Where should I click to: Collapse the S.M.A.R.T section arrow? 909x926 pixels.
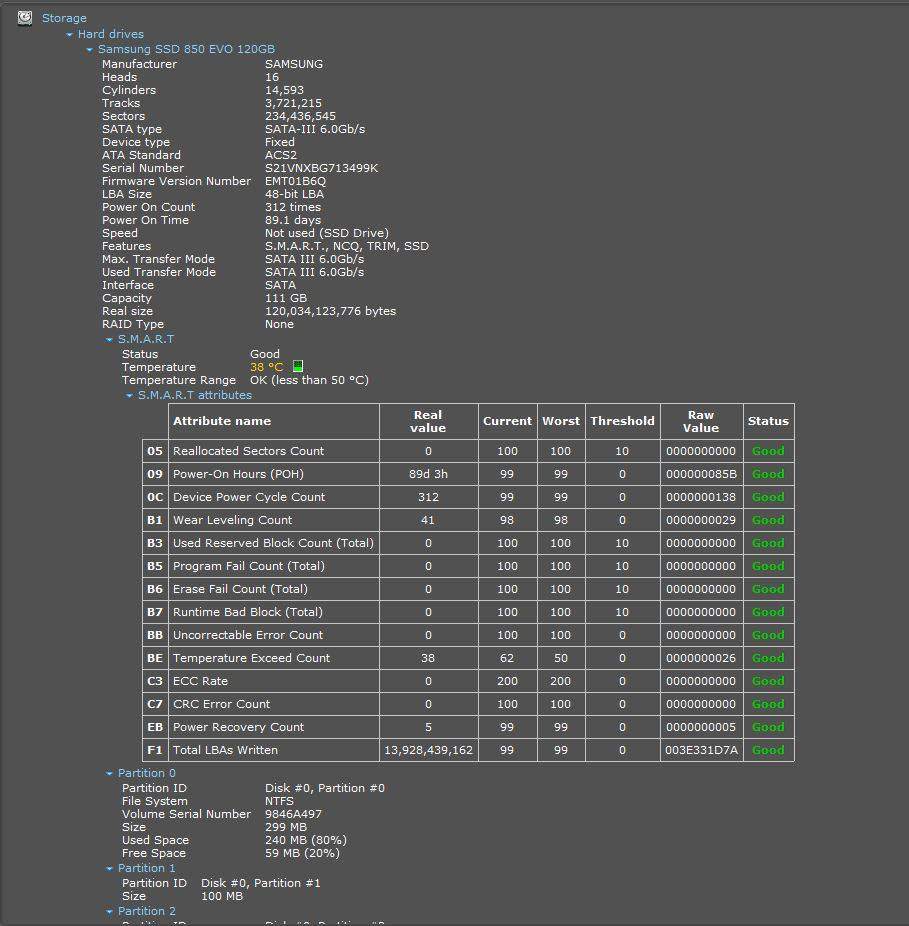[109, 340]
